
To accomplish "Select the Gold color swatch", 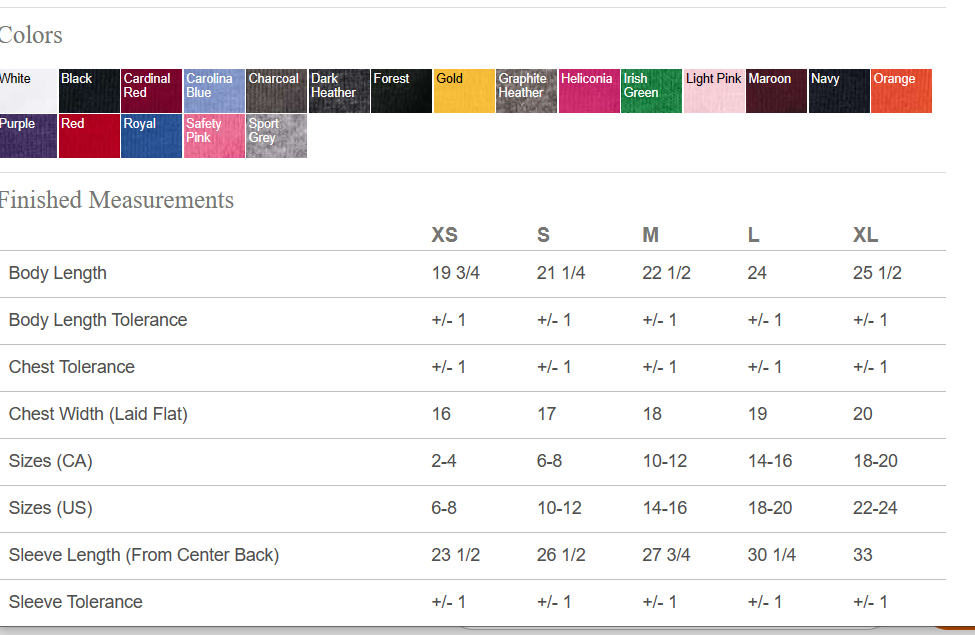I will [x=464, y=91].
